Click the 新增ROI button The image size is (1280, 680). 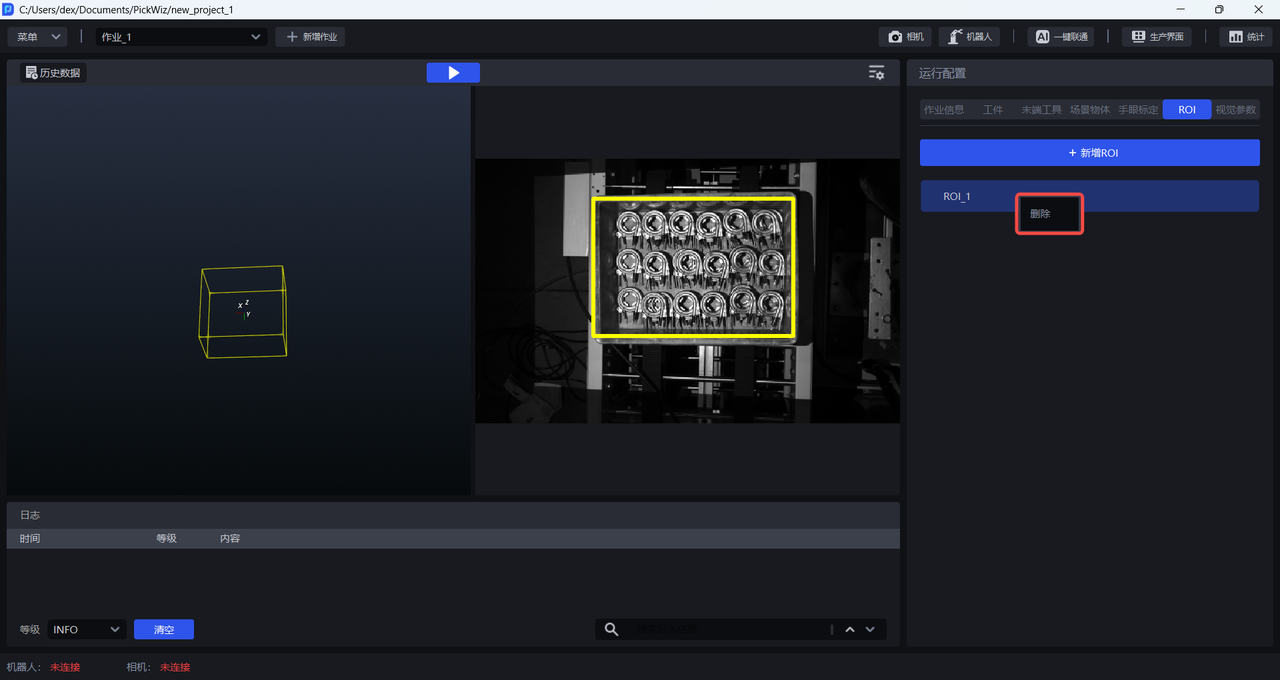pos(1089,153)
